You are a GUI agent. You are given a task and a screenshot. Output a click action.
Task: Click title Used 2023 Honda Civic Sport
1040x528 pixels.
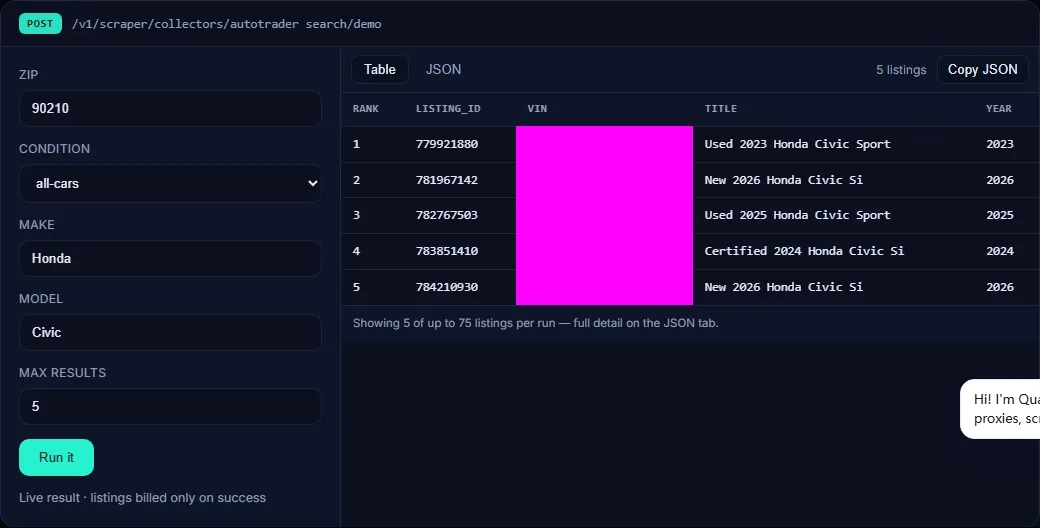tap(797, 144)
